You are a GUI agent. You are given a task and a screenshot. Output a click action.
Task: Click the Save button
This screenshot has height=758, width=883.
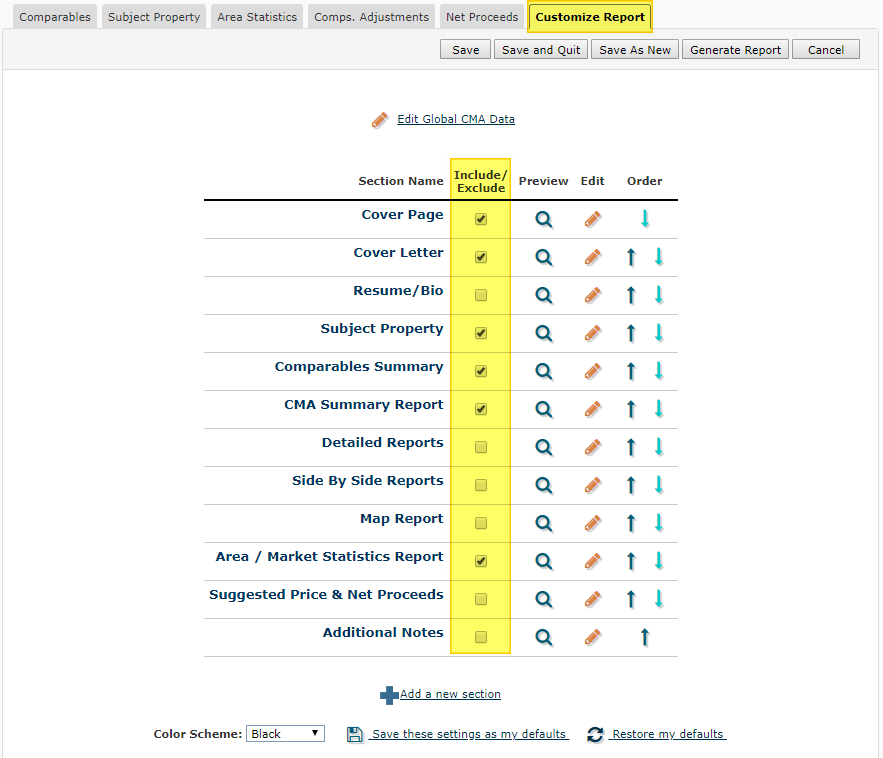(465, 50)
